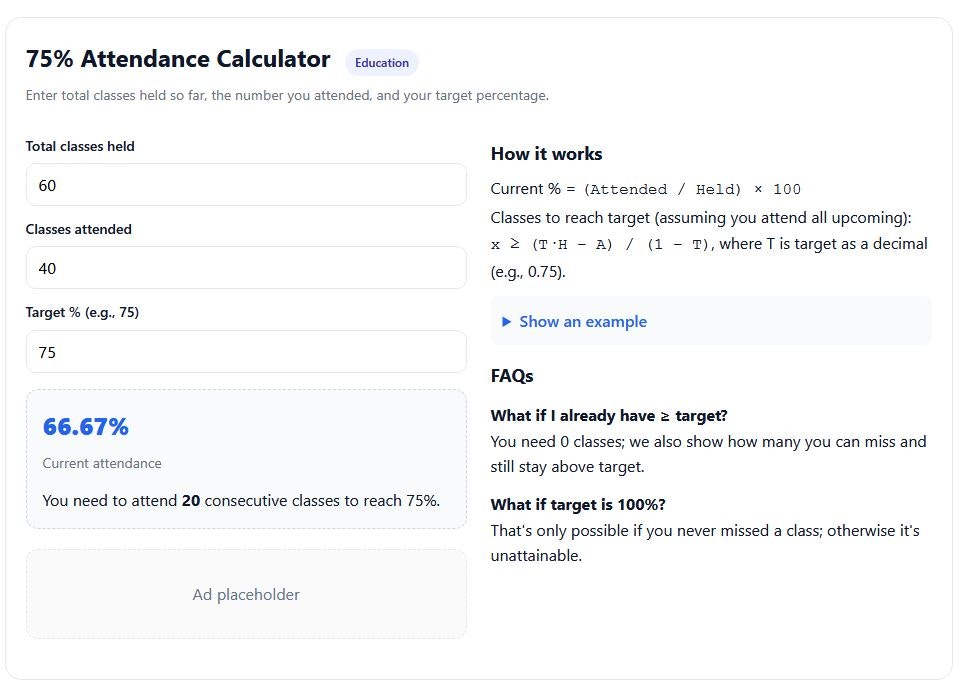This screenshot has width=971, height=681.
Task: Click the page title 75% Attendance Calculator
Action: click(178, 59)
